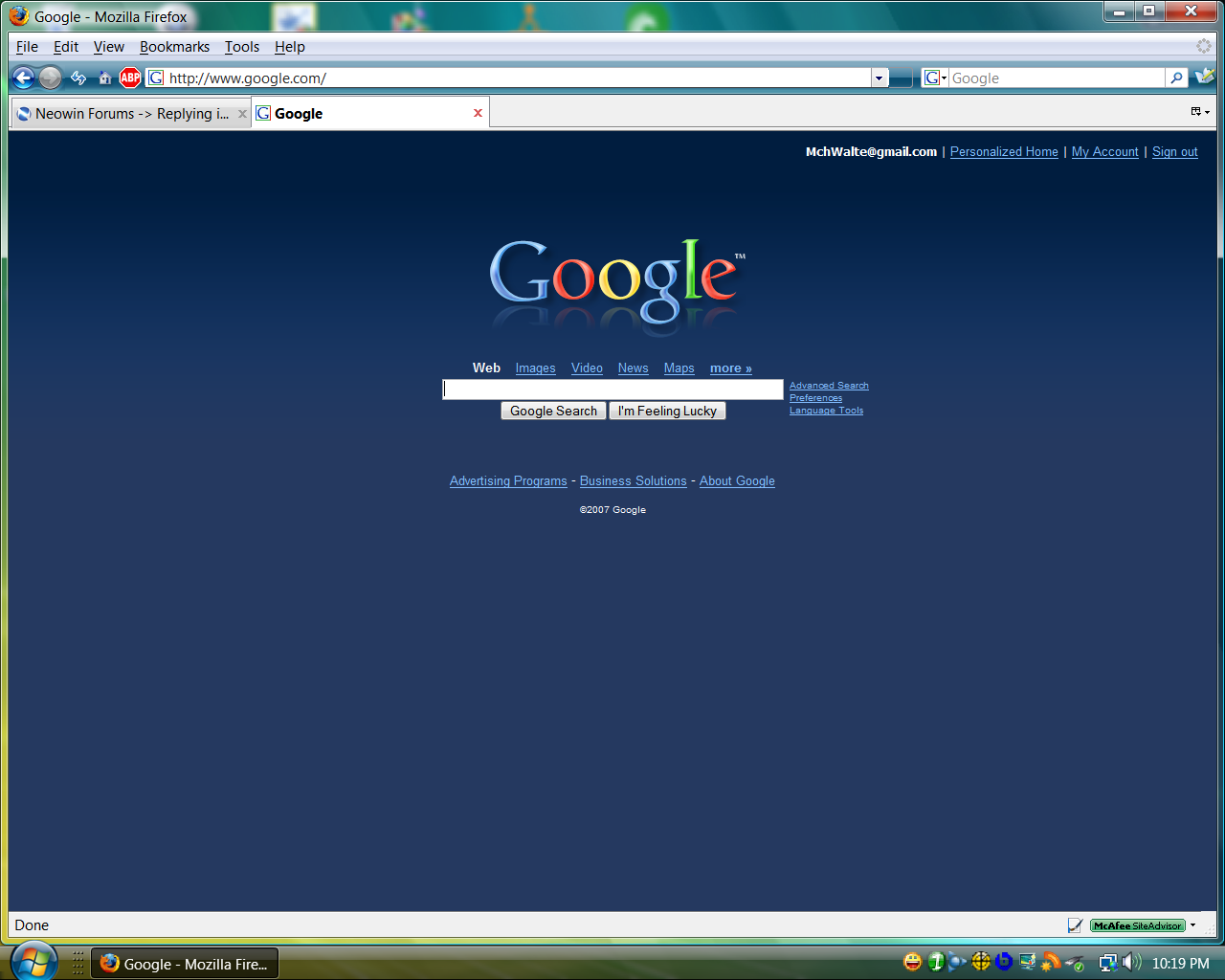This screenshot has height=980, width=1225.
Task: Click the orange RSS feed tray icon
Action: point(1051,962)
